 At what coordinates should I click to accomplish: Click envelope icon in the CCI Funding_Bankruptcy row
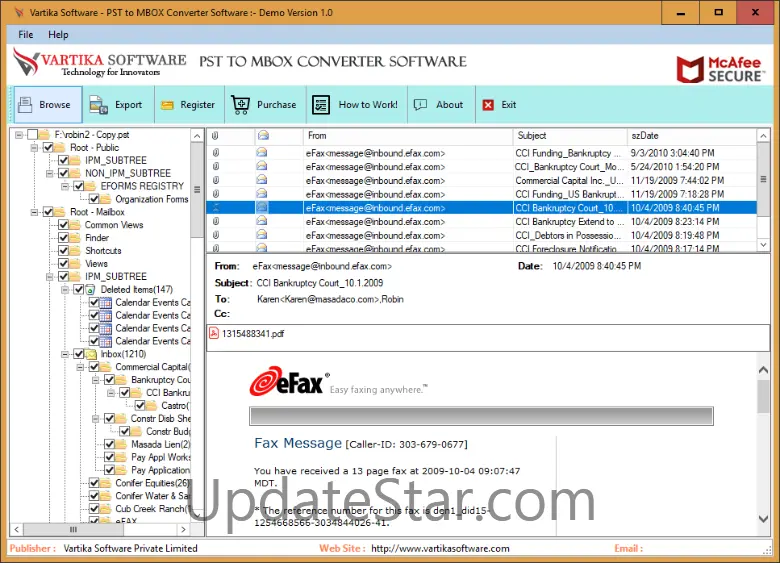[x=262, y=153]
